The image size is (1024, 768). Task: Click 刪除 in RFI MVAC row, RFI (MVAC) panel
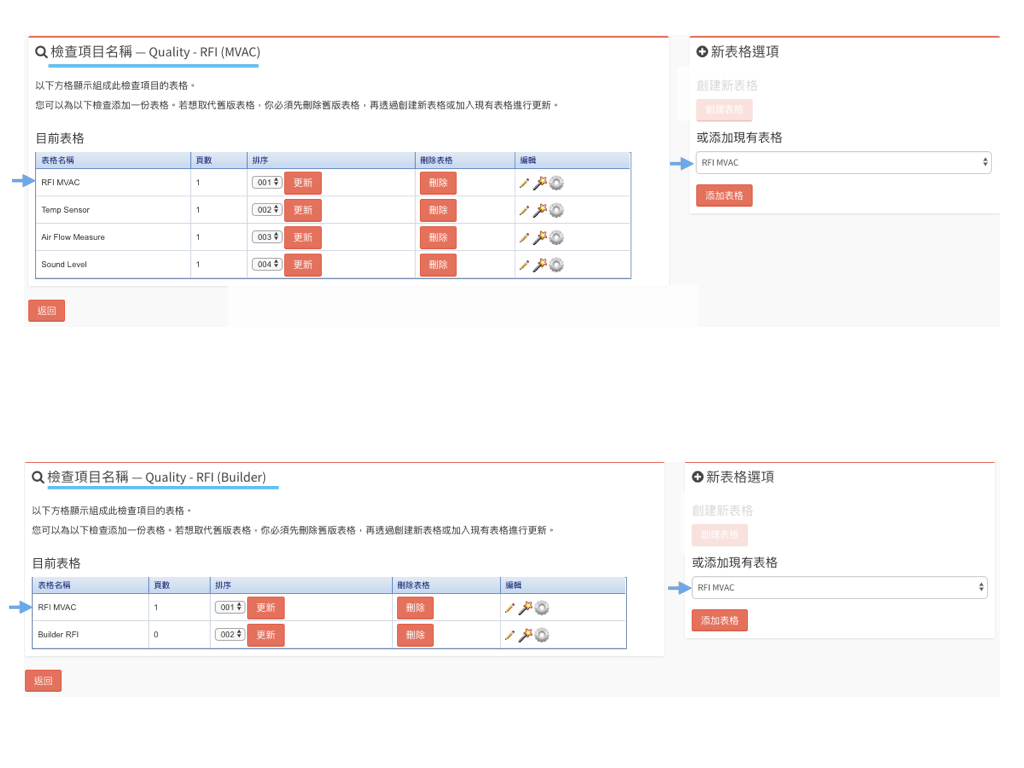[x=438, y=183]
